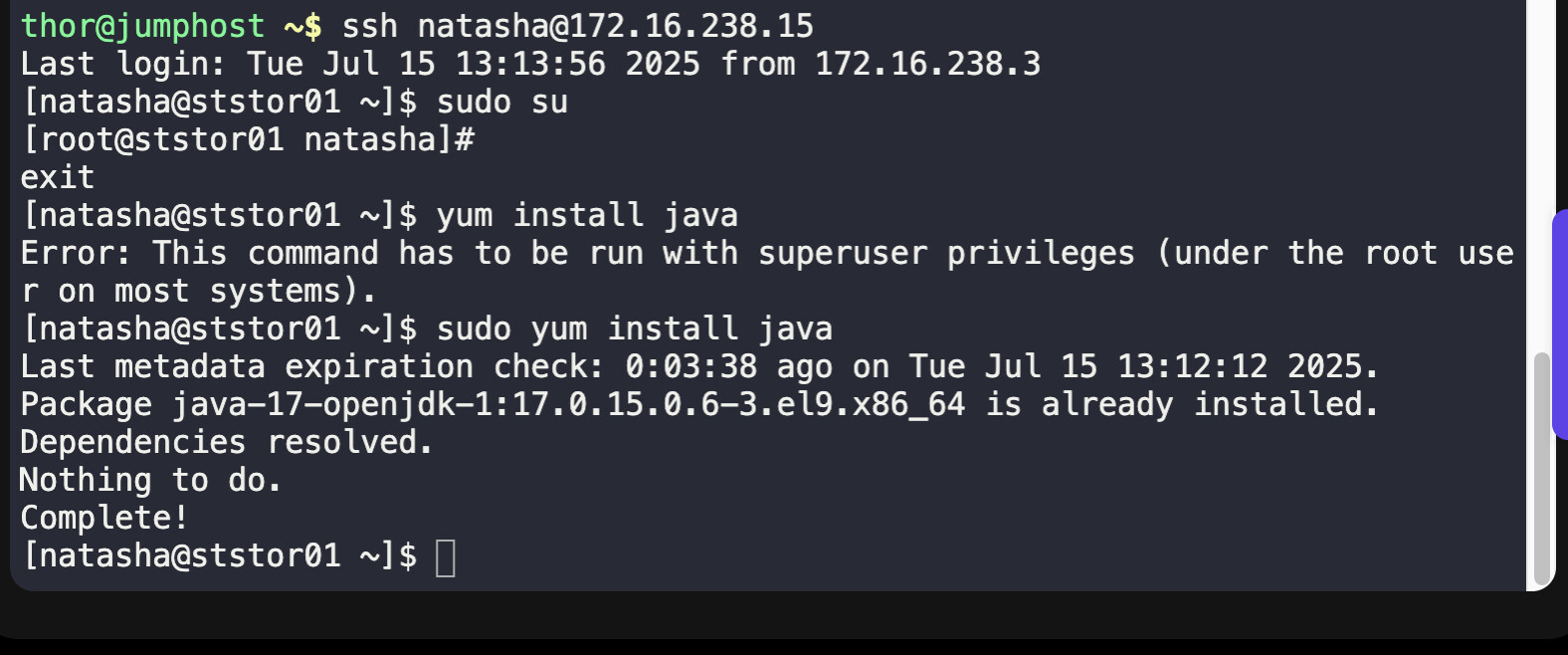The height and width of the screenshot is (655, 1568).
Task: Click the green thor@jumphost prompt text
Action: pos(142,26)
